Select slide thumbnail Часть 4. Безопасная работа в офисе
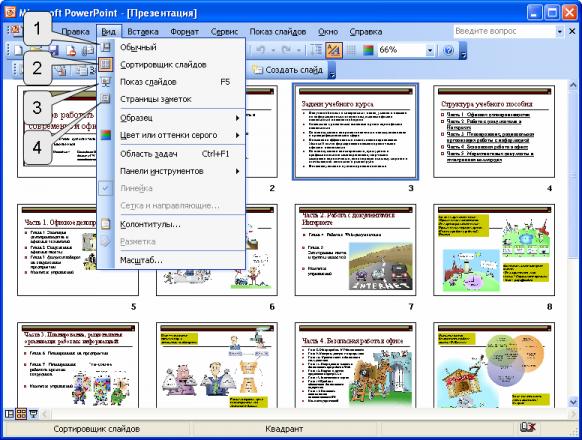This screenshot has height=440, width=582. [x=355, y=365]
